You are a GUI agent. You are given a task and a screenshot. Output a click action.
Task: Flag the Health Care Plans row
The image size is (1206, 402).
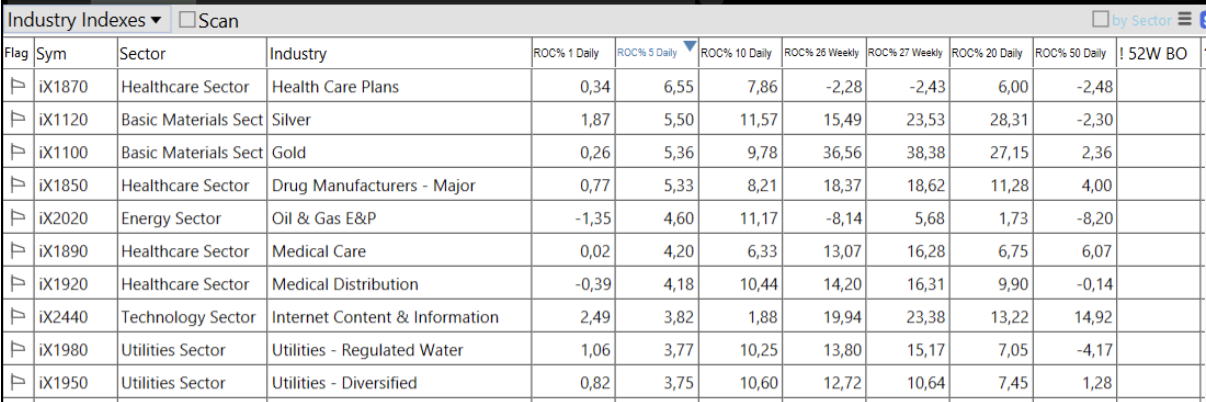(x=16, y=87)
